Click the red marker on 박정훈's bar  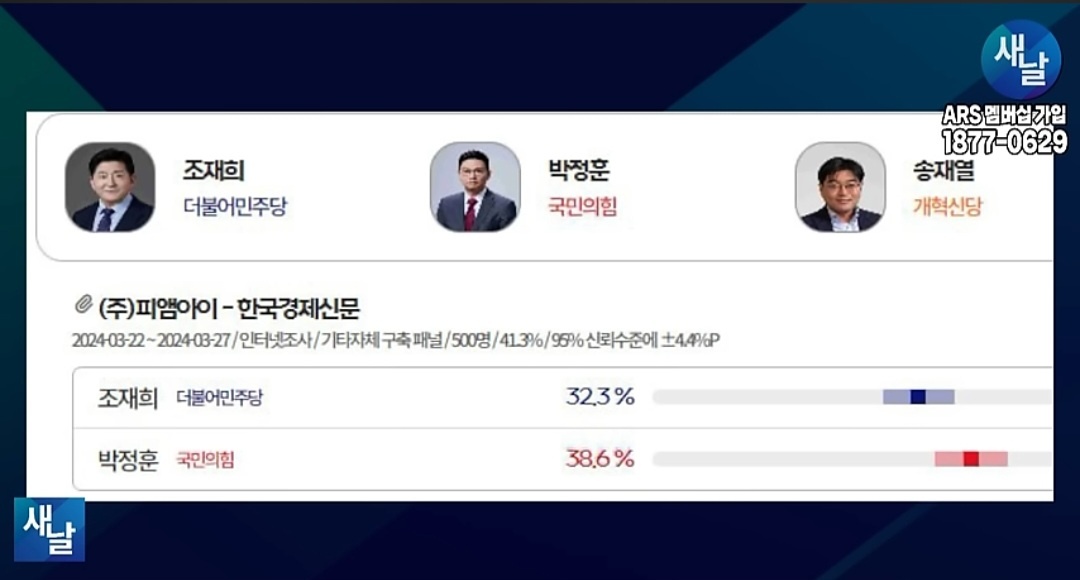(971, 459)
